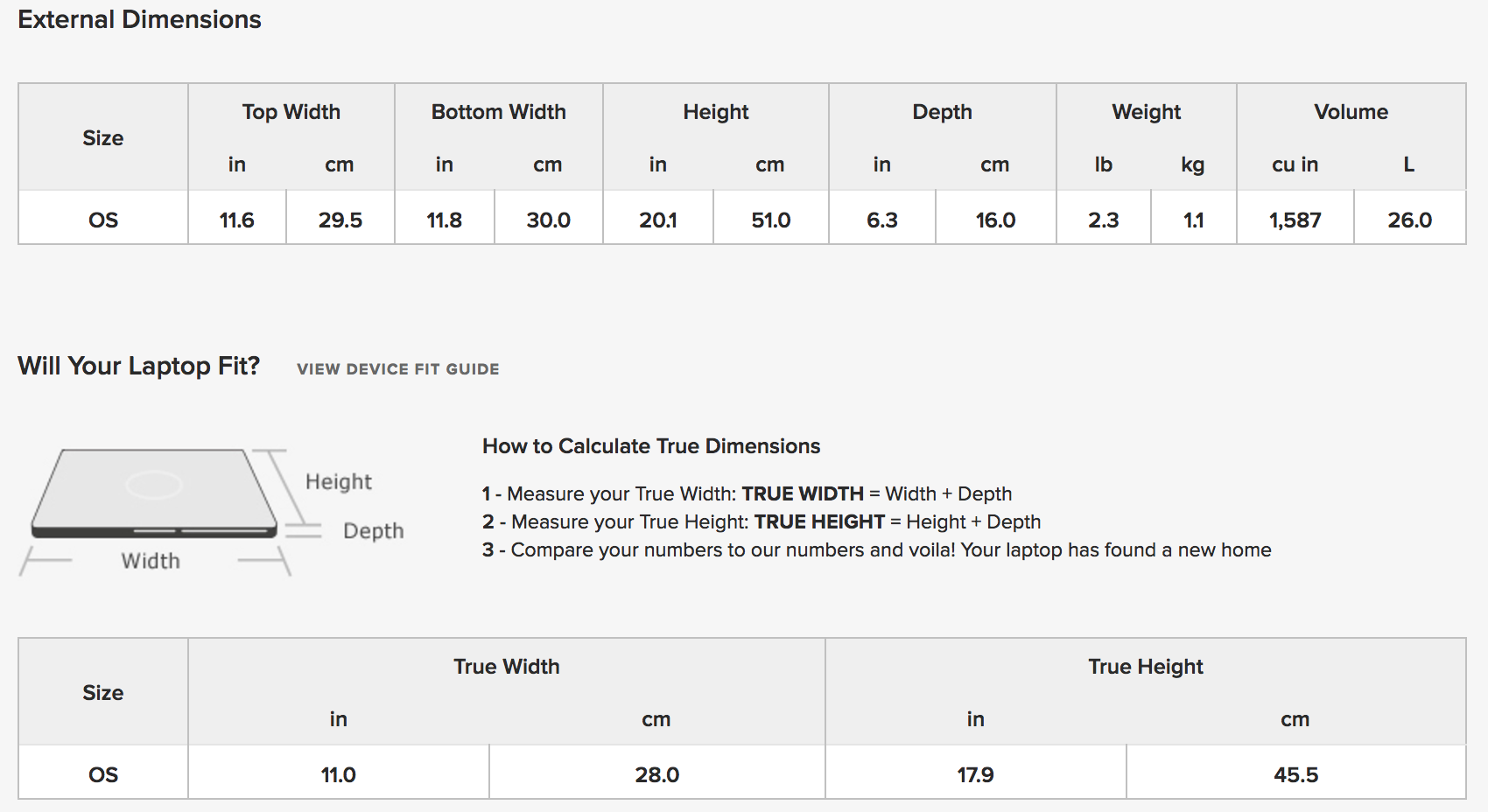Click the Weight column header

(x=1147, y=112)
